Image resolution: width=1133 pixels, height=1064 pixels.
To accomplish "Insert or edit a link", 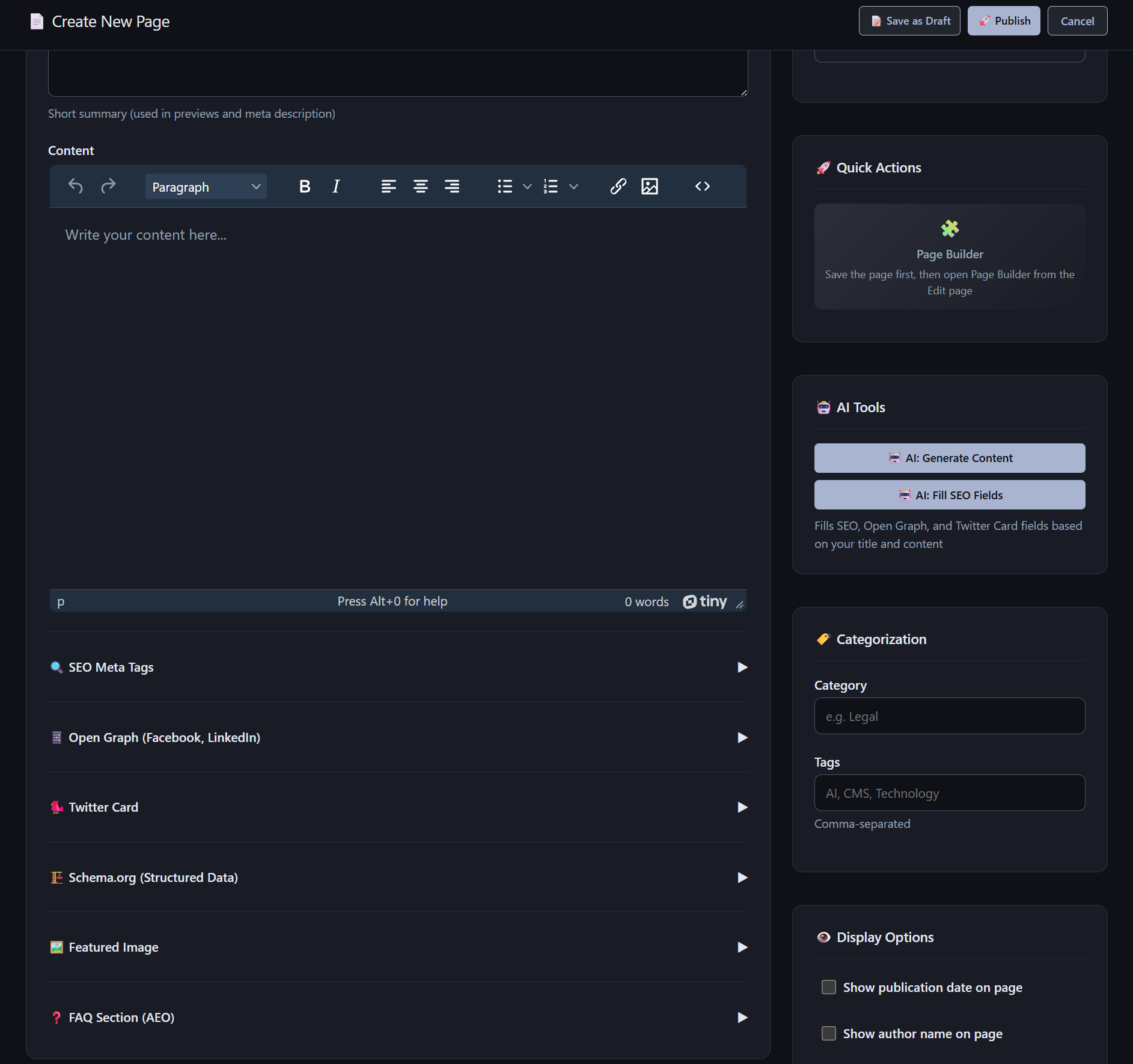I will pos(618,186).
